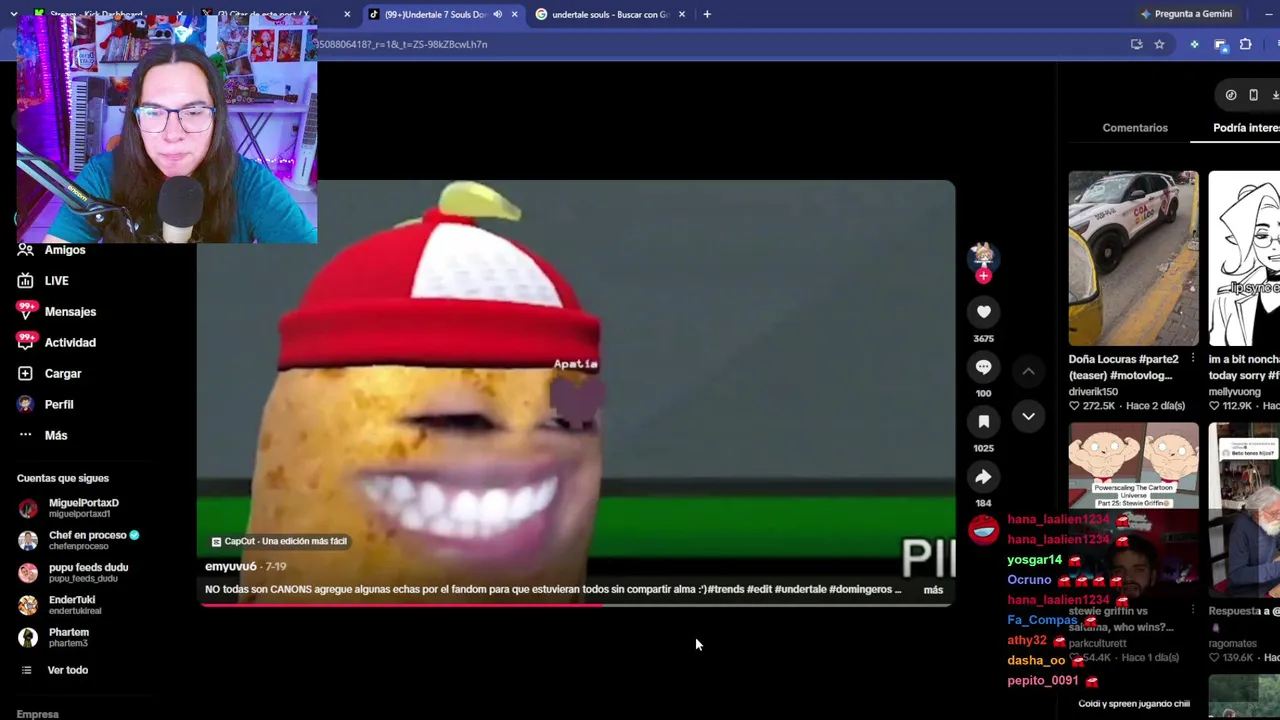
Task: Bookmark this page with the star icon
Action: click(x=1159, y=44)
